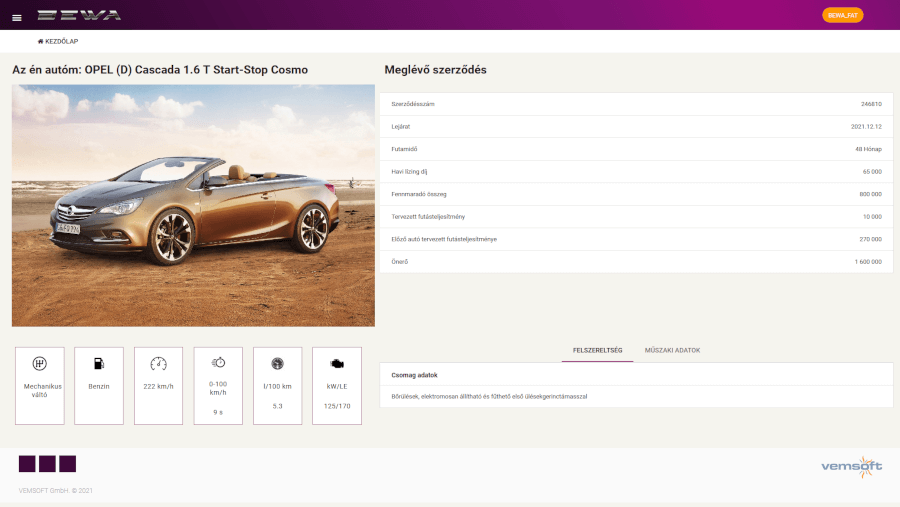The height and width of the screenshot is (507, 900).
Task: Click Előző autó tervezett futásteljesítménye label
Action: [444, 239]
